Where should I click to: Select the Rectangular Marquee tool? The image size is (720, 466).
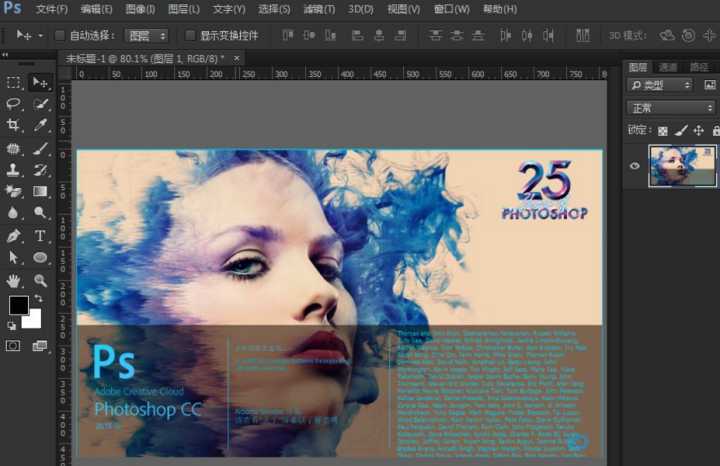click(x=13, y=82)
